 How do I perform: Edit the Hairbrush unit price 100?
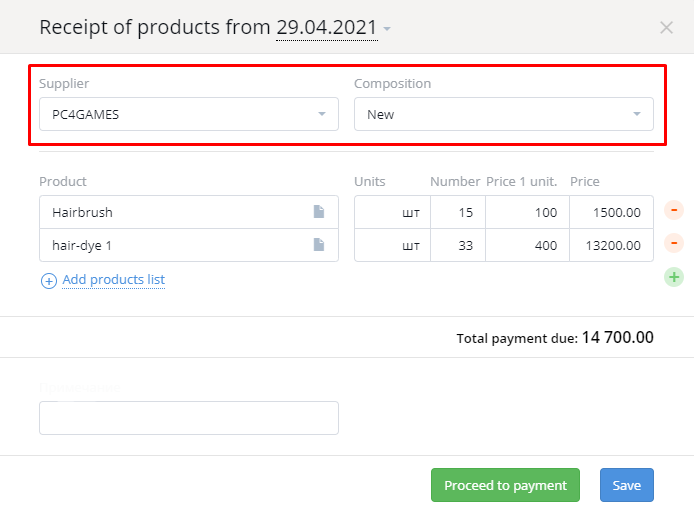click(527, 212)
